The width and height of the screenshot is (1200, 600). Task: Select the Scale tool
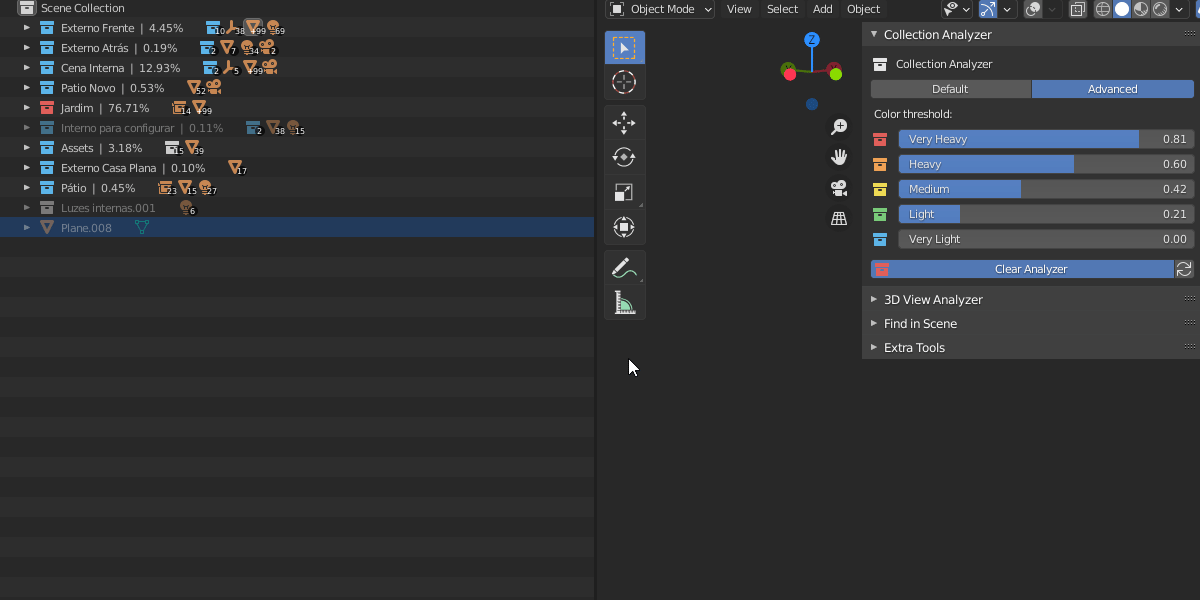tap(624, 192)
